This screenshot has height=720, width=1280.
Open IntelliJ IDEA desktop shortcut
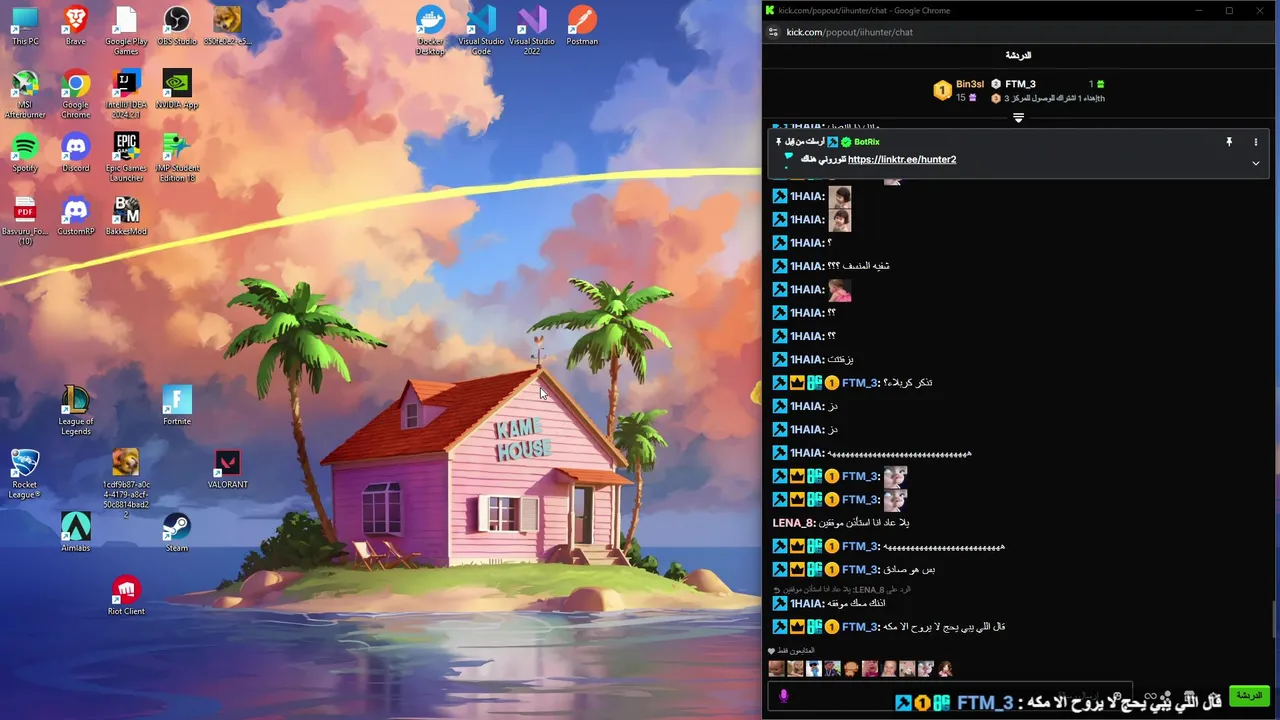(x=126, y=94)
